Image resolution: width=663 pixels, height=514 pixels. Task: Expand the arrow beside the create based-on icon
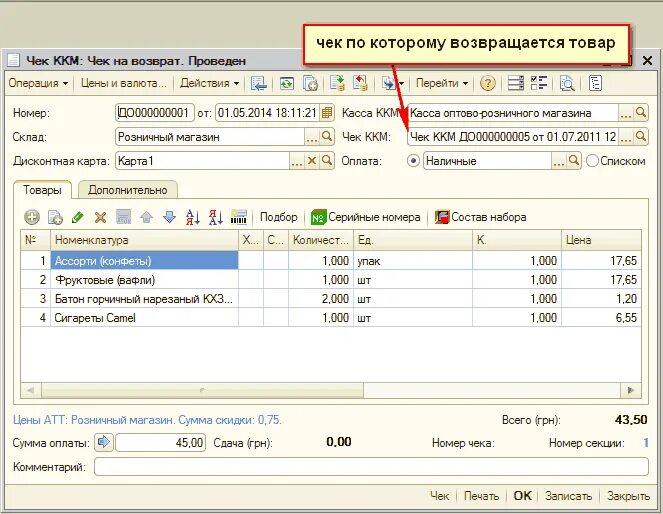pos(401,83)
